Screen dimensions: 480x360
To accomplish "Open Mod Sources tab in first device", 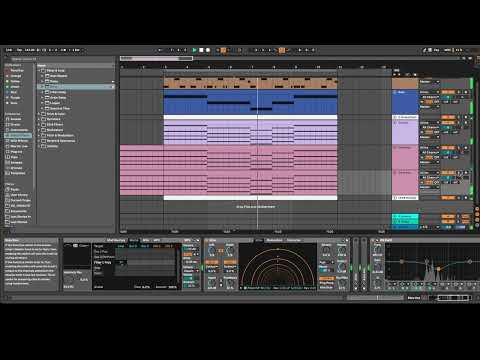I will pyautogui.click(x=116, y=240).
